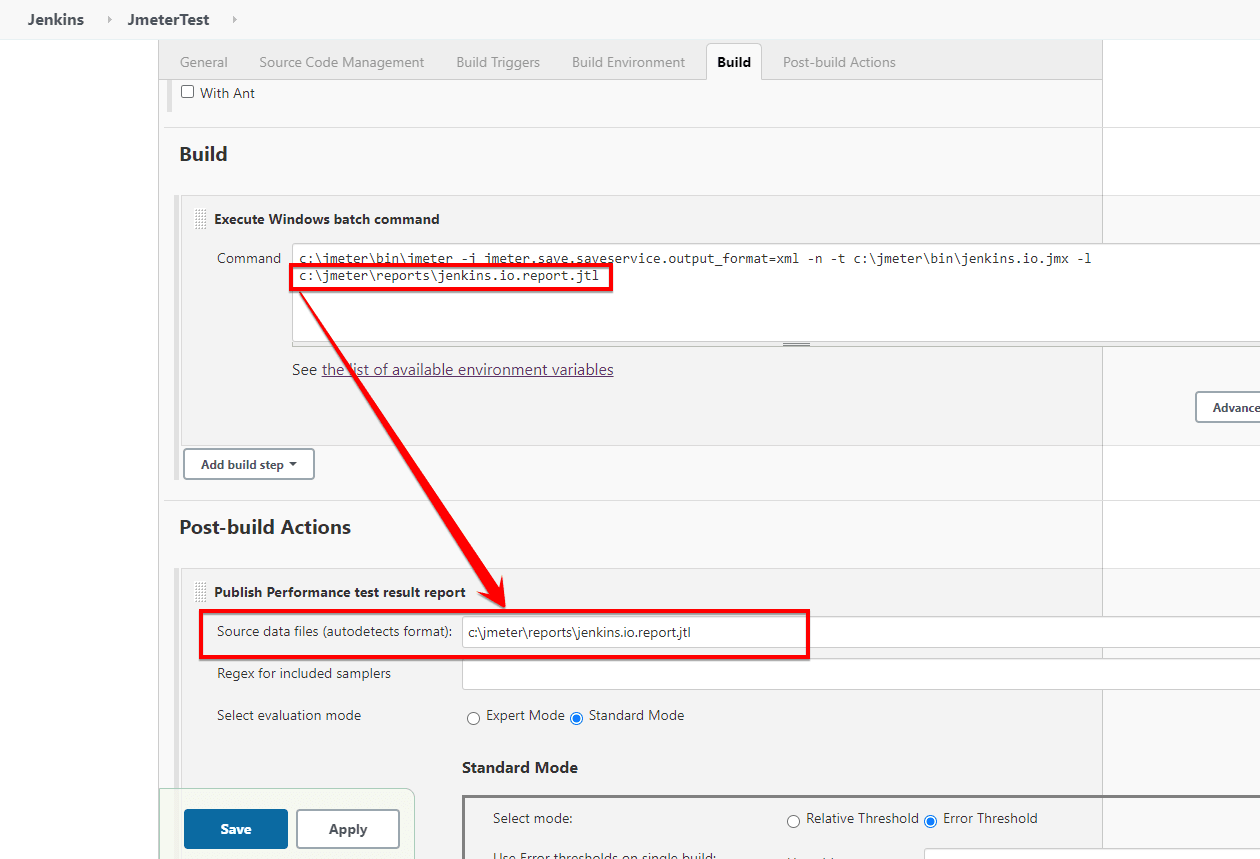Expand the Add build step dropdown
This screenshot has height=859, width=1260.
point(249,465)
